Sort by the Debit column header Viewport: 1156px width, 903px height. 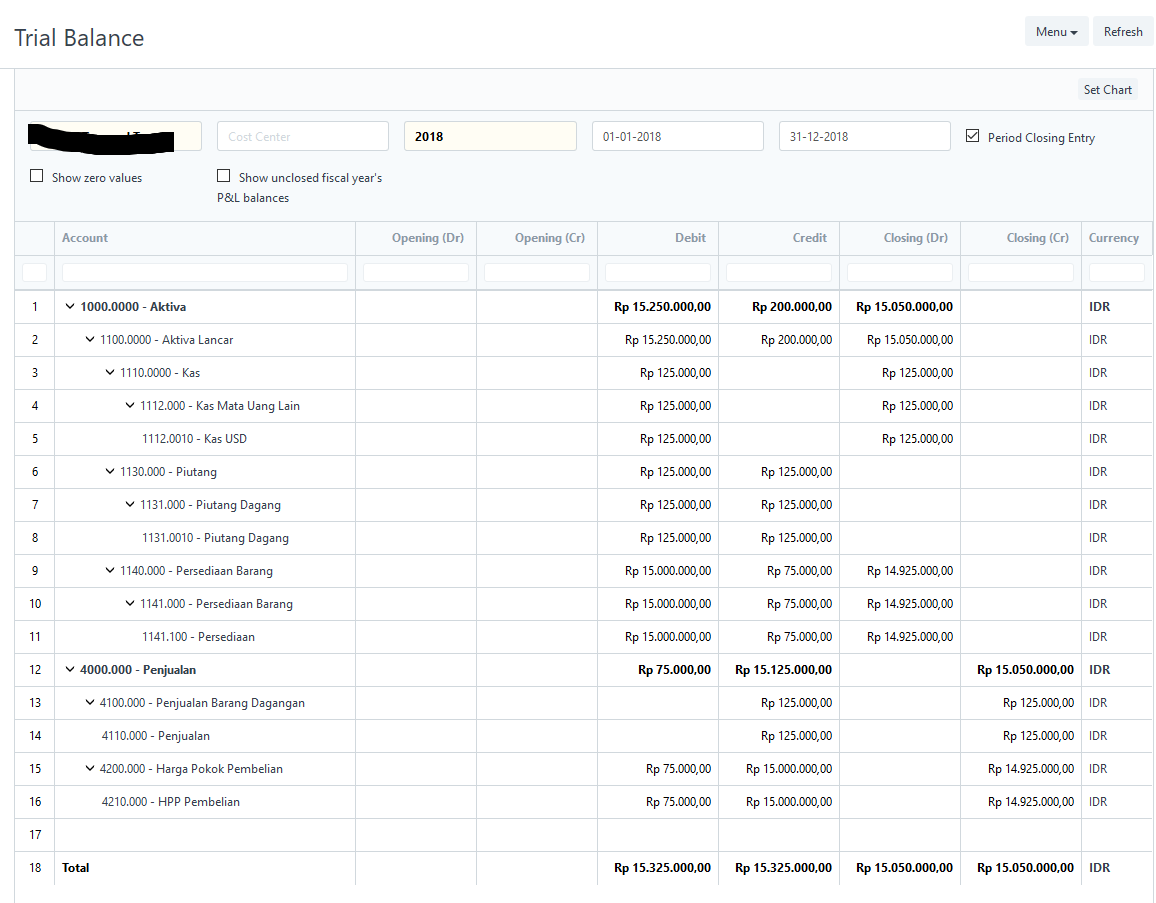pos(690,238)
